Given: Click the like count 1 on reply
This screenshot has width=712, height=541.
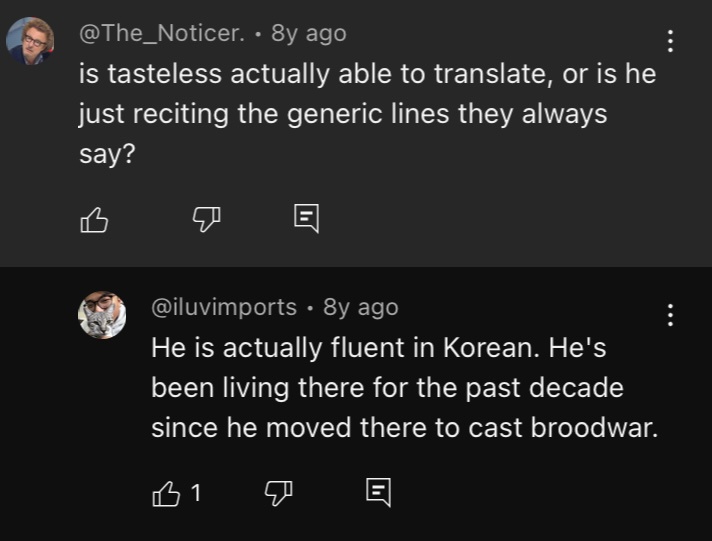Looking at the screenshot, I should [x=196, y=493].
